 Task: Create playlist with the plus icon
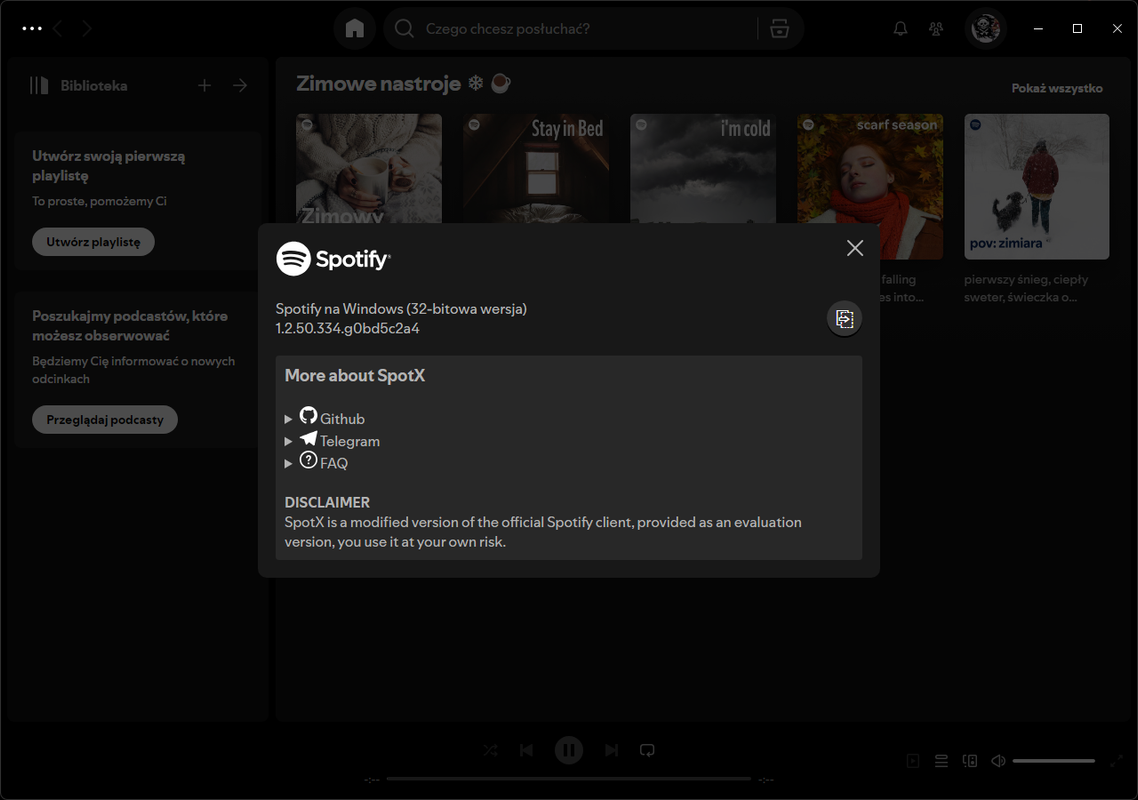click(205, 86)
